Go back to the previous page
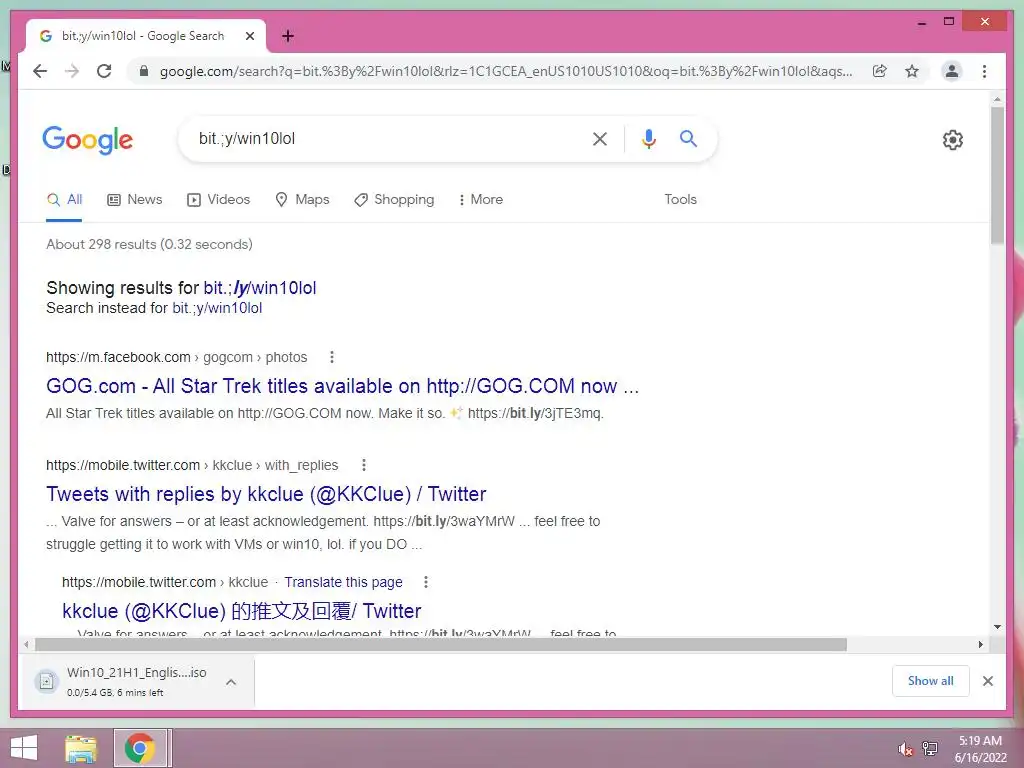The width and height of the screenshot is (1024, 768). click(x=40, y=71)
